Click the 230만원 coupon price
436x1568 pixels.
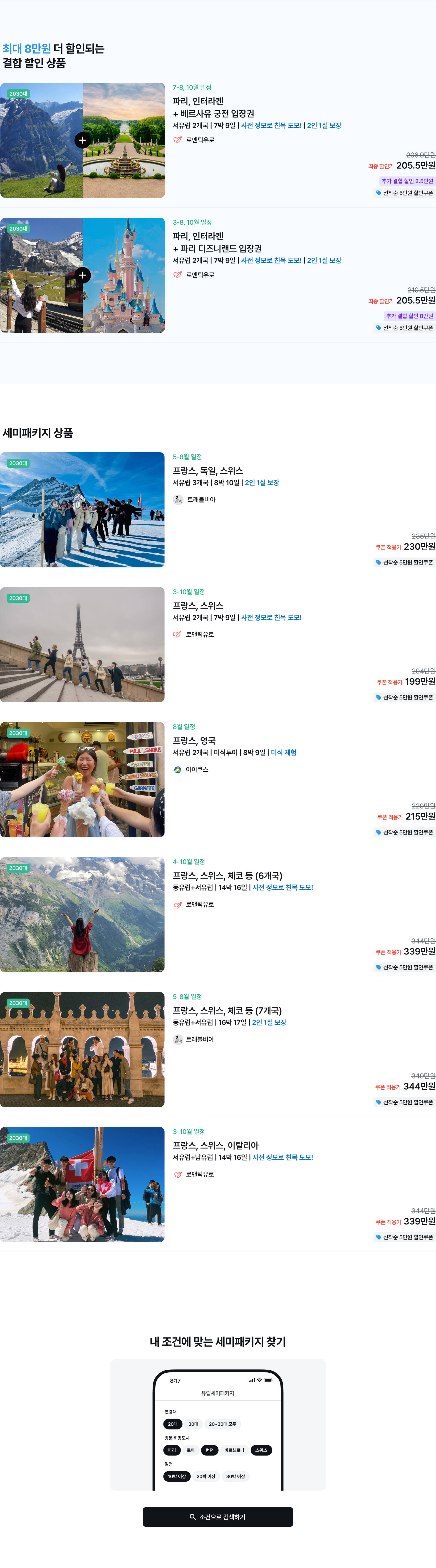(x=420, y=547)
